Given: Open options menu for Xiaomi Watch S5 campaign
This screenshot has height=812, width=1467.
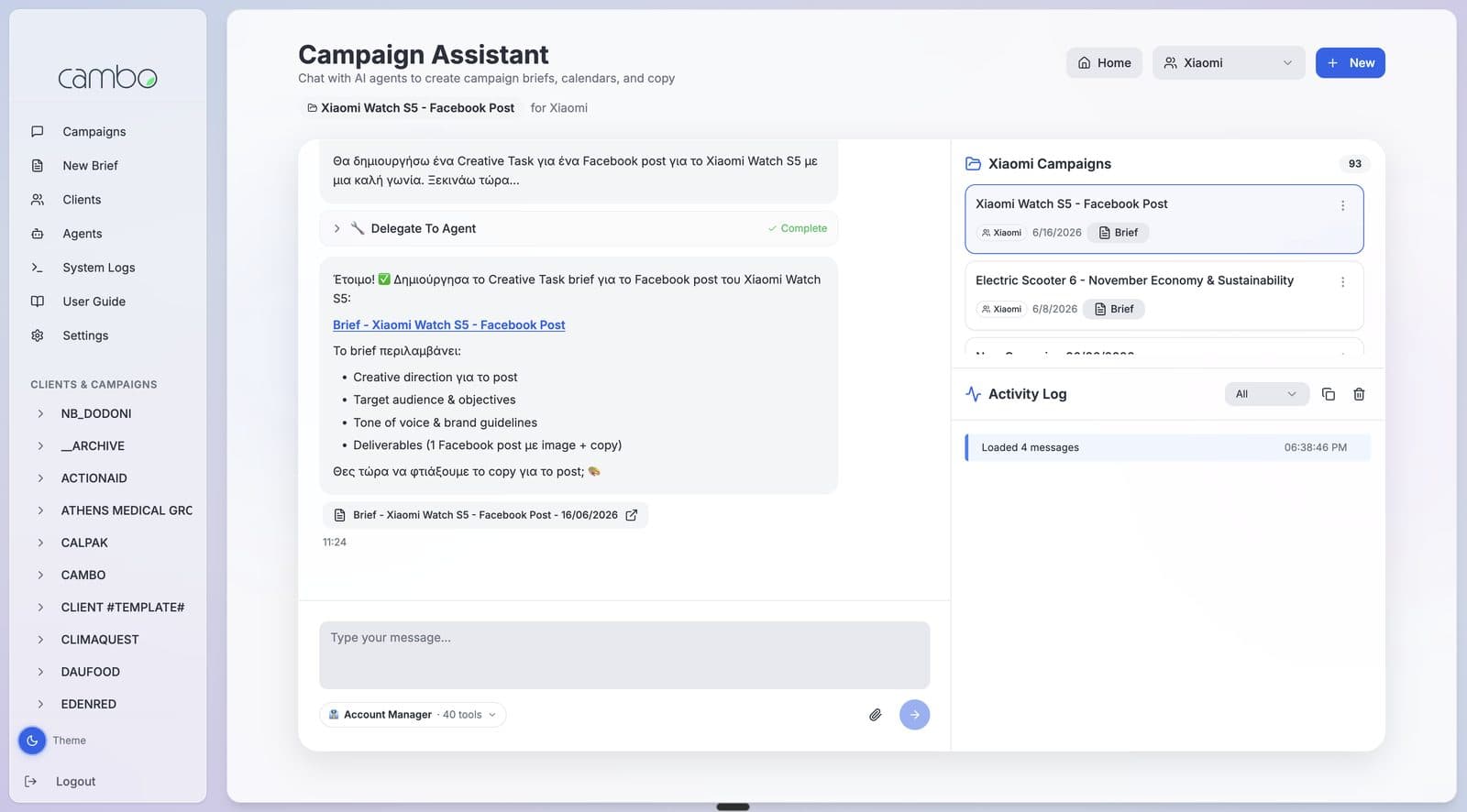Looking at the screenshot, I should [1342, 206].
